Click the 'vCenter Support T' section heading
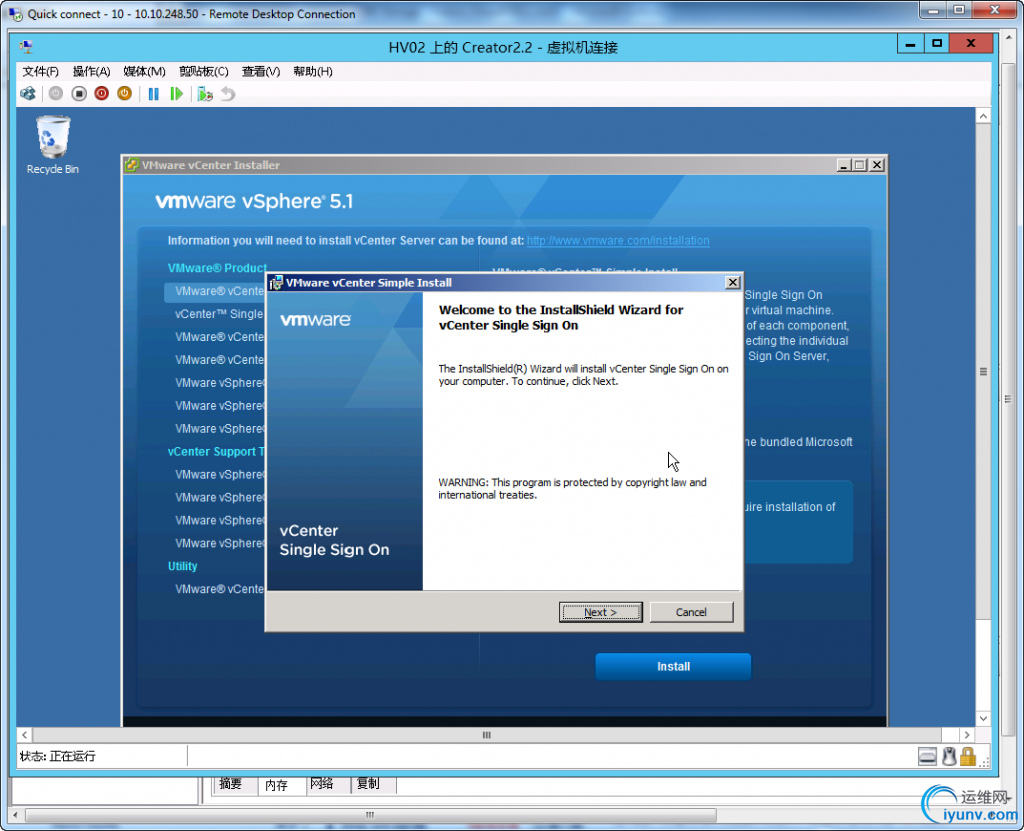Screen dimensions: 1024x831 point(216,452)
